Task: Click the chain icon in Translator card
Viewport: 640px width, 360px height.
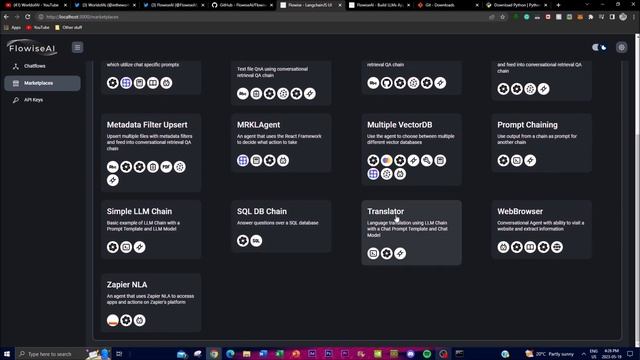Action: pos(400,253)
